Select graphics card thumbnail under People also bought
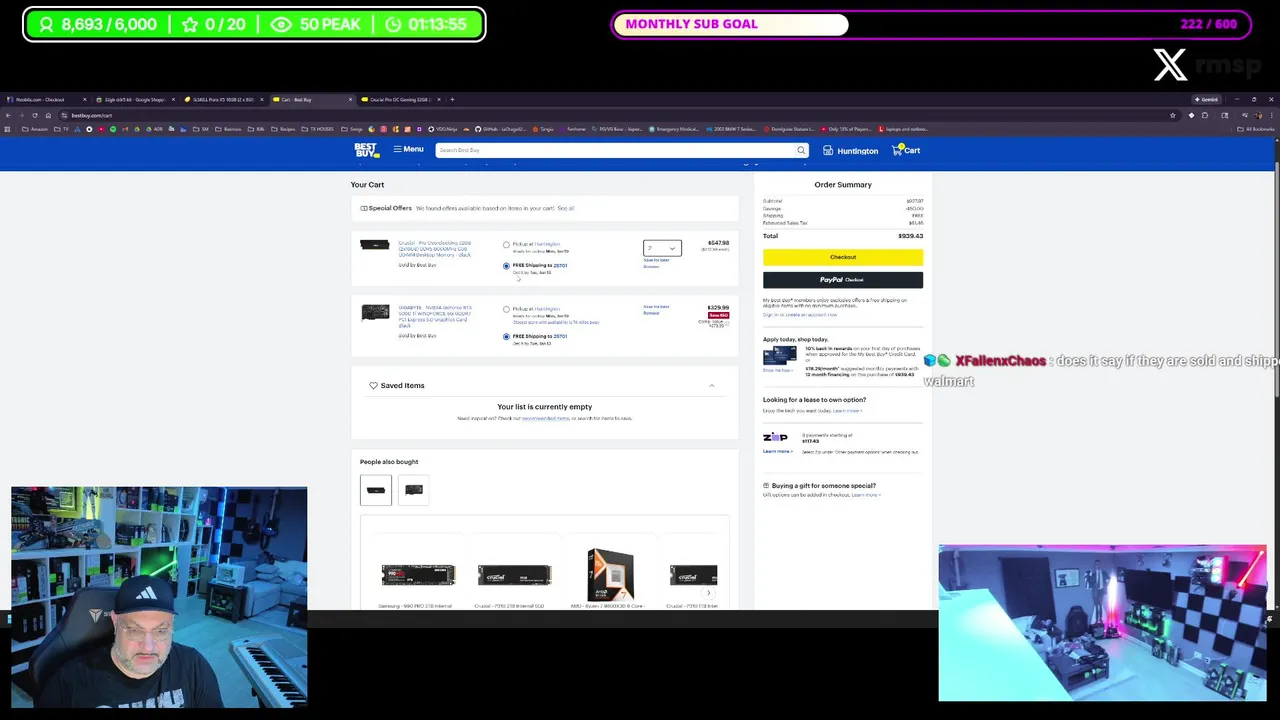This screenshot has height=720, width=1280. pyautogui.click(x=414, y=490)
